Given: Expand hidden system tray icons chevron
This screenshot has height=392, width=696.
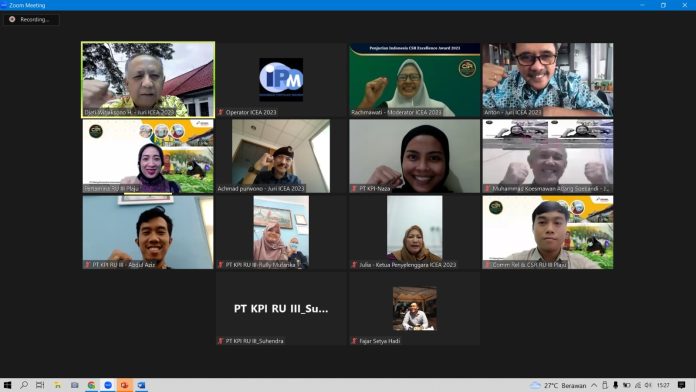Looking at the screenshot, I should (594, 385).
